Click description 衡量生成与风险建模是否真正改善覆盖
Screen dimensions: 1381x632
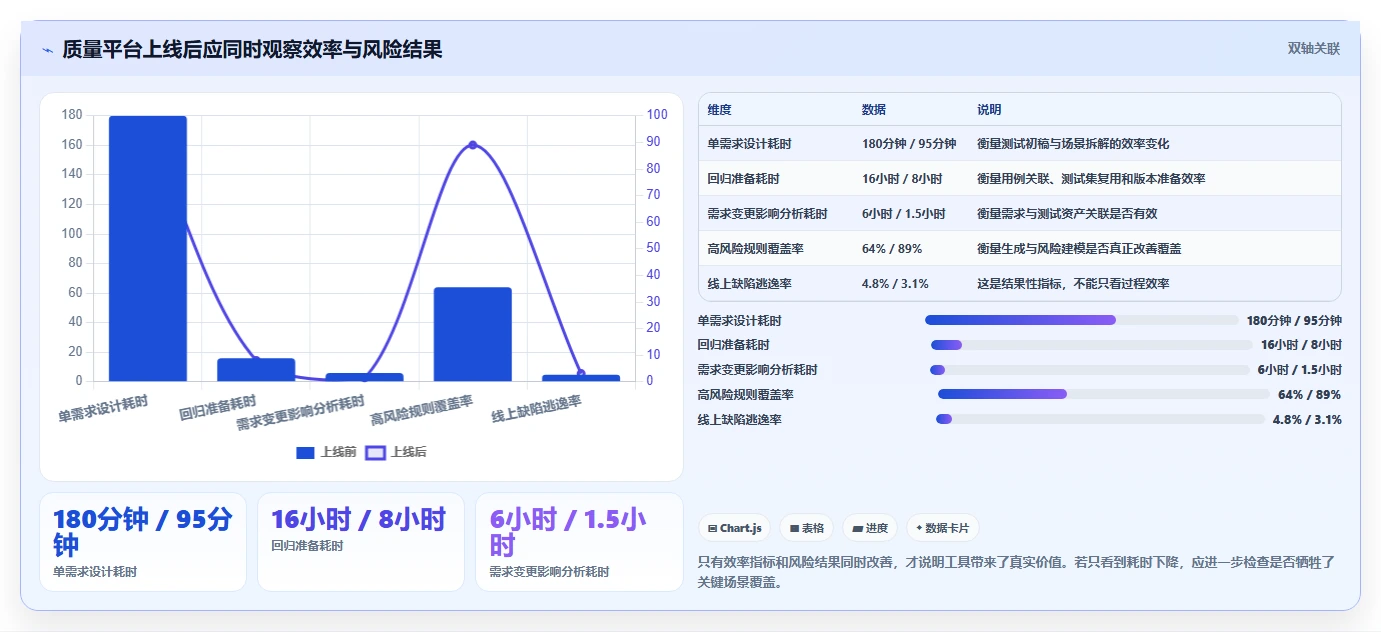(x=1079, y=249)
